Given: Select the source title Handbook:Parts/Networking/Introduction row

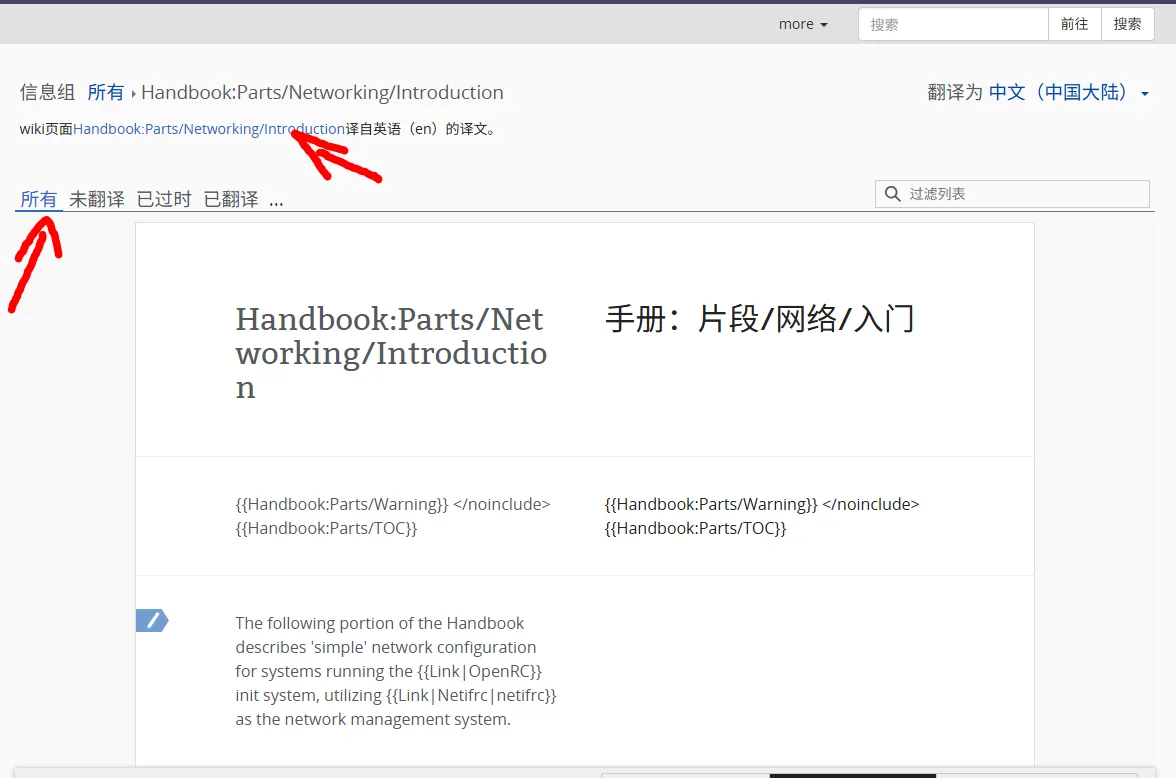Looking at the screenshot, I should coord(391,353).
